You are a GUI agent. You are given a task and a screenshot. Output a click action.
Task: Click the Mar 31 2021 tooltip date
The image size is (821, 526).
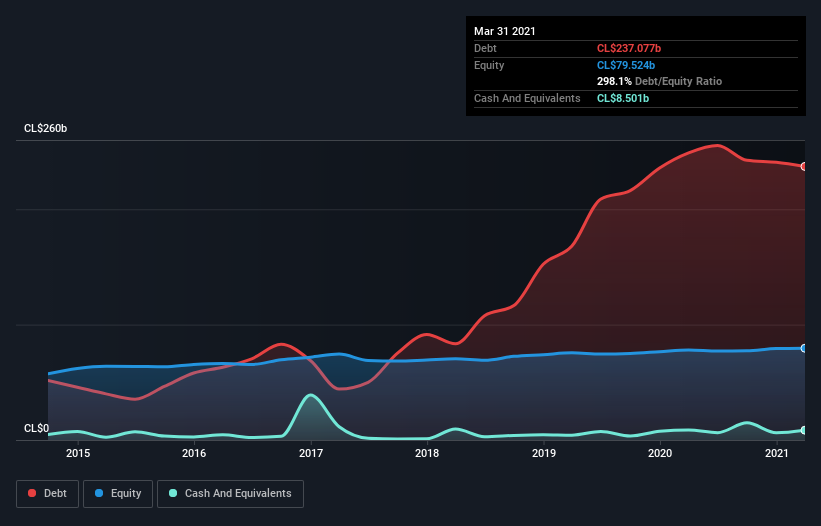[x=505, y=31]
